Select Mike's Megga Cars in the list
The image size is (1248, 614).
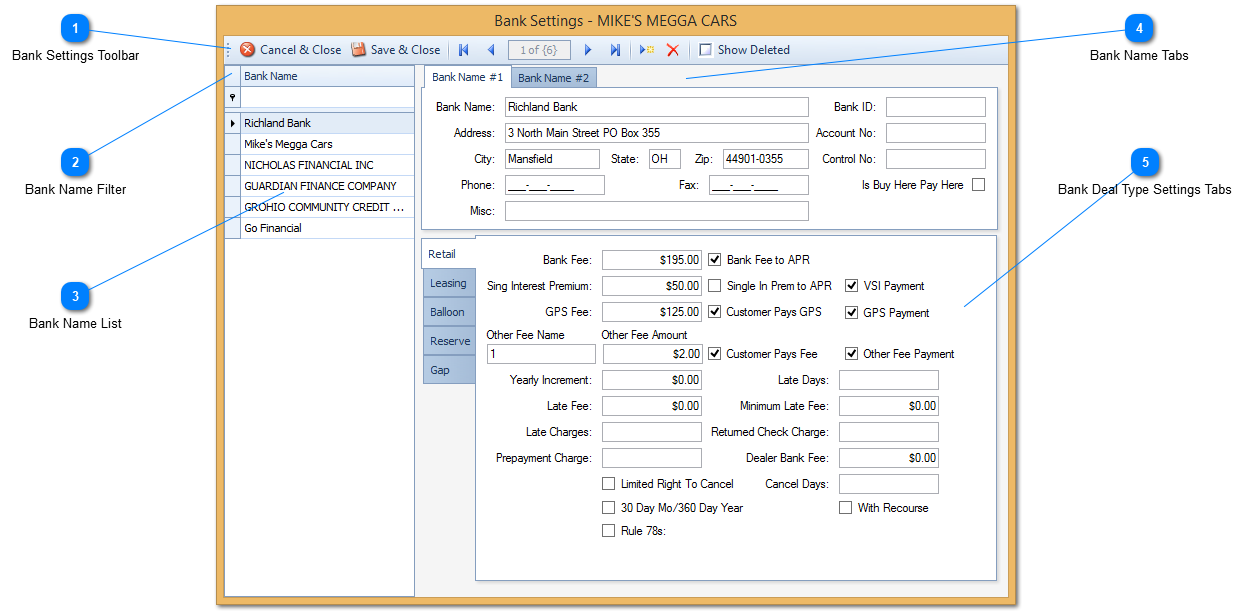(327, 144)
